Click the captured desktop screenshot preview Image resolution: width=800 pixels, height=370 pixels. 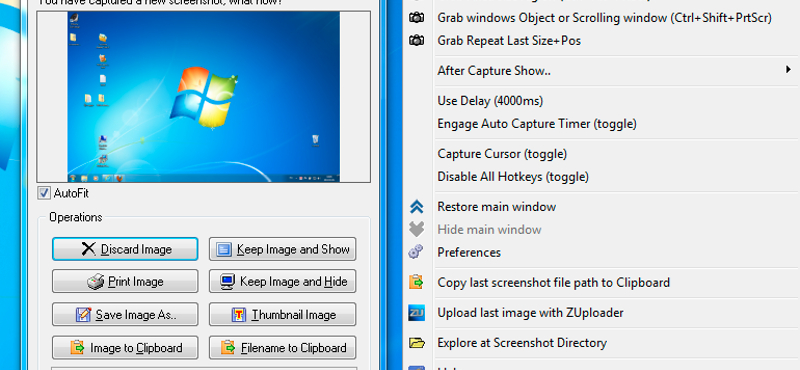(x=204, y=97)
